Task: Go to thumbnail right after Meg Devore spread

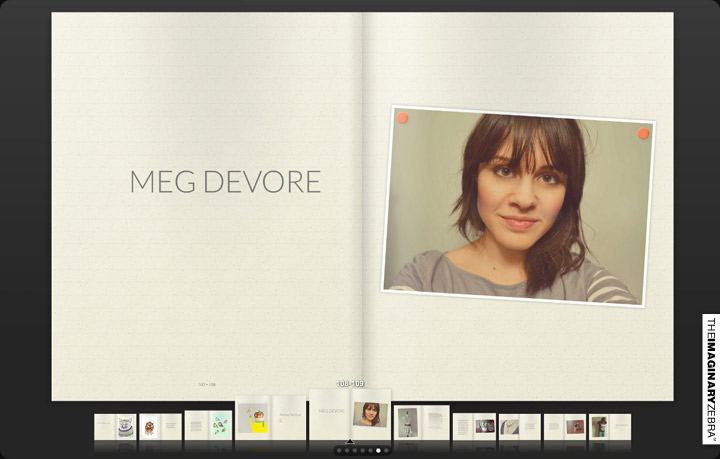Action: [x=421, y=422]
